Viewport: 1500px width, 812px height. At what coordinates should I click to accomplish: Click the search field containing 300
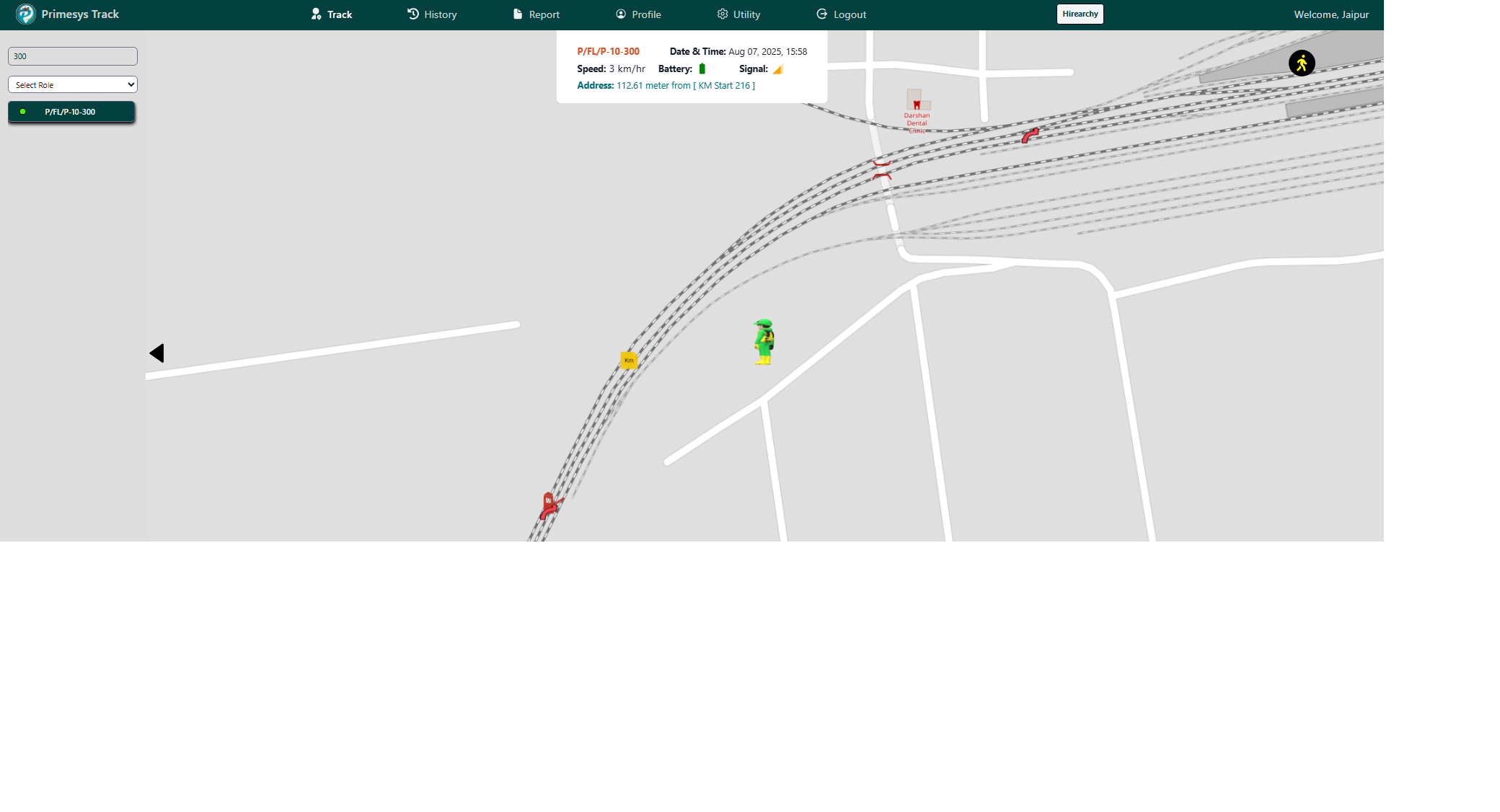point(73,56)
